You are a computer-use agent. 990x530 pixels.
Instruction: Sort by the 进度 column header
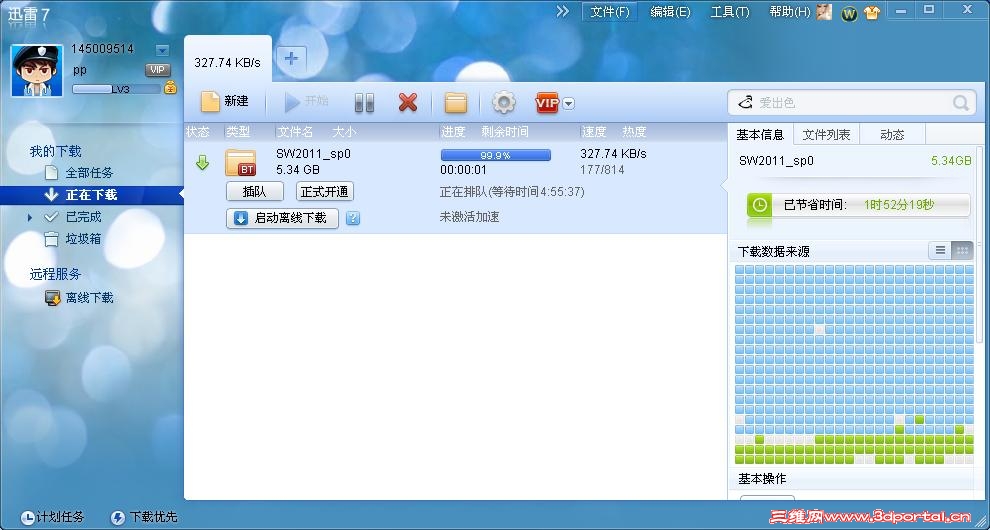pos(453,132)
